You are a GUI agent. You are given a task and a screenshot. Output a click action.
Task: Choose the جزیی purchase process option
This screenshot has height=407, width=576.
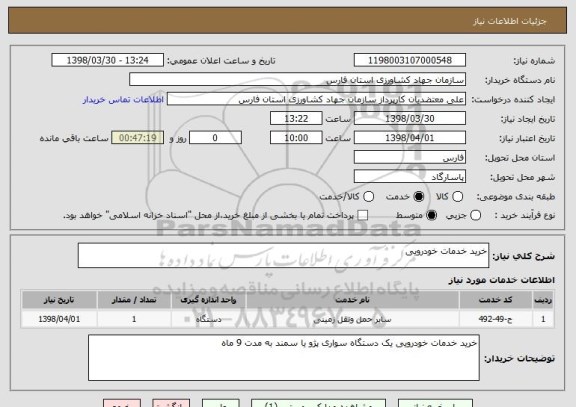point(475,215)
